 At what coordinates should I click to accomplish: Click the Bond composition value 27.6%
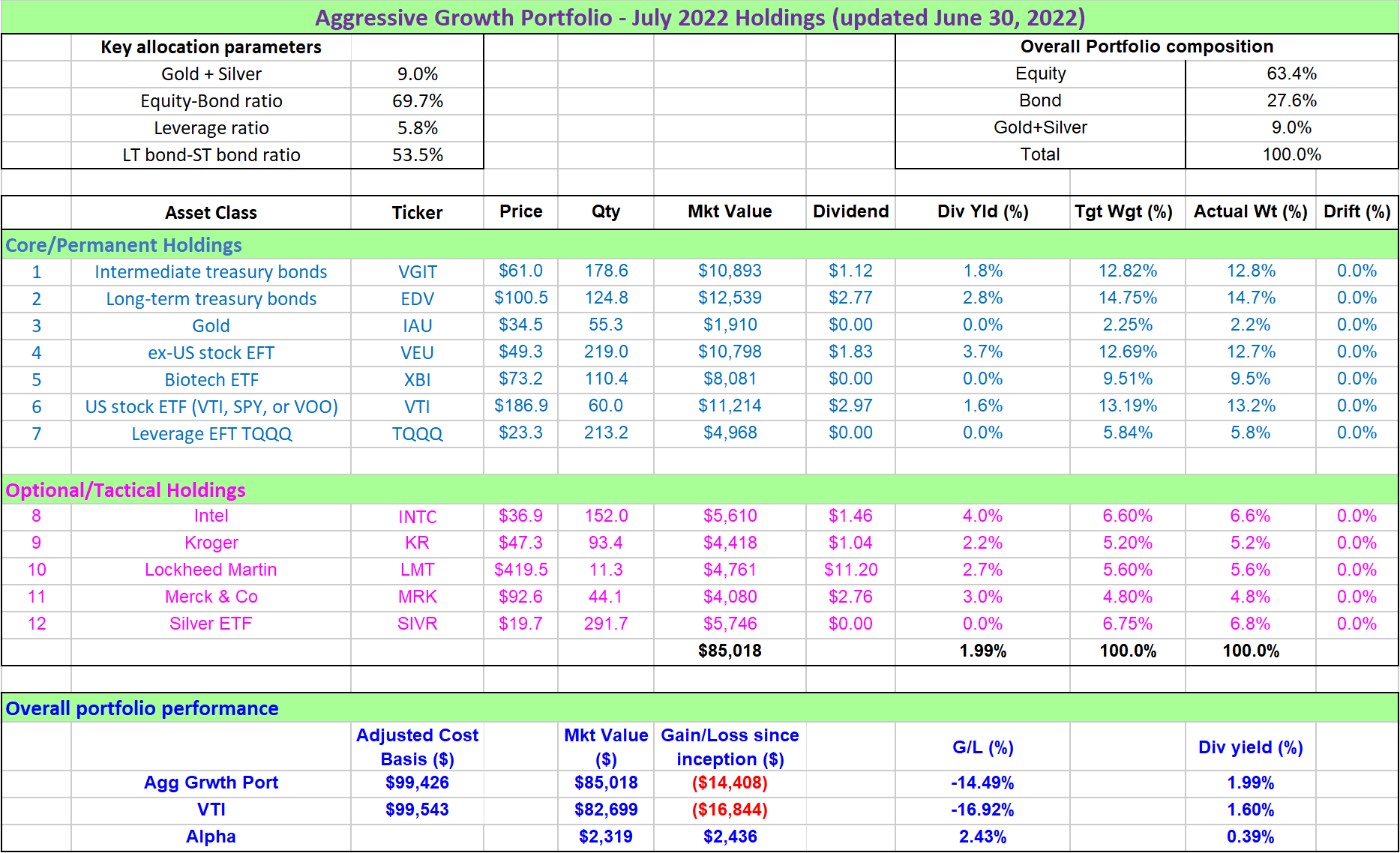pos(1291,100)
